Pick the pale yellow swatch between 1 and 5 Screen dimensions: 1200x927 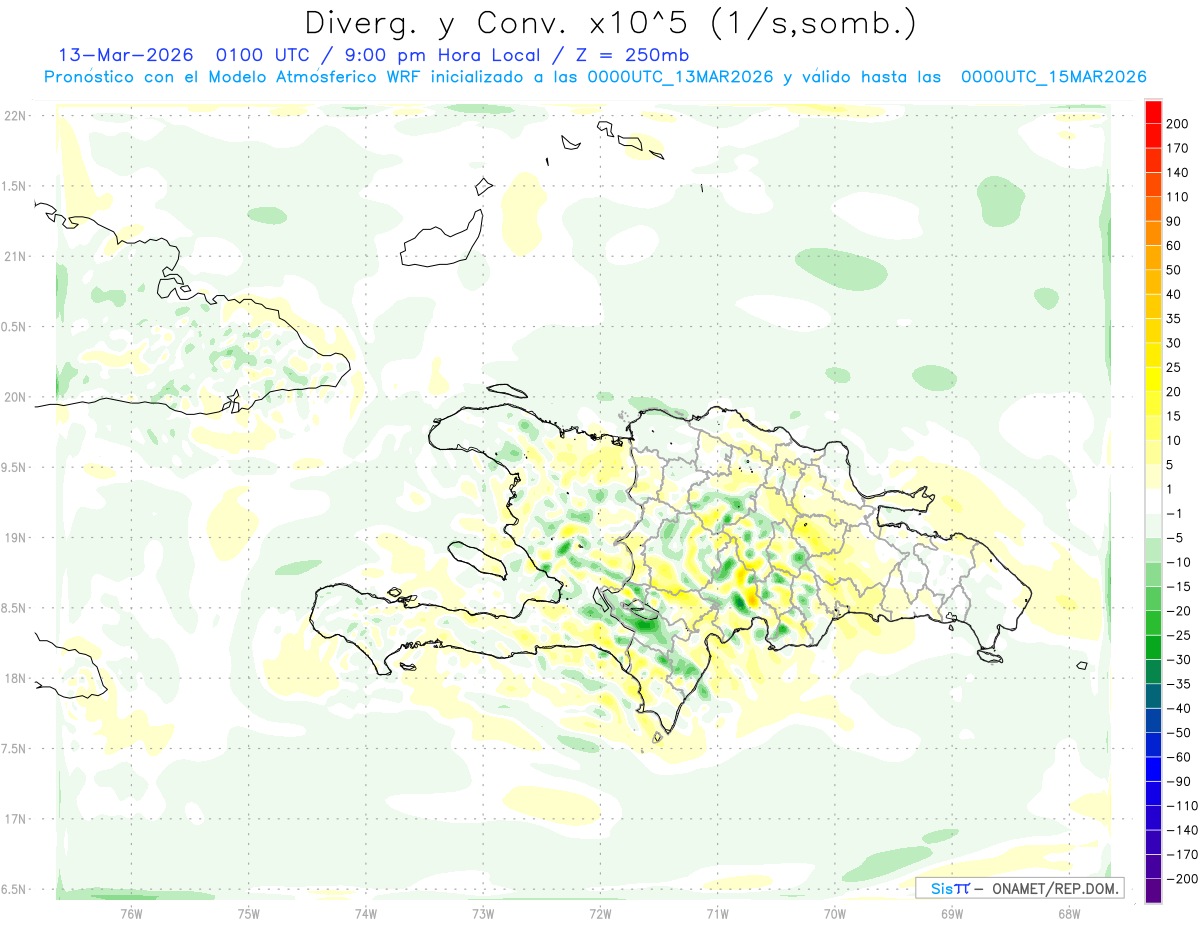(1153, 477)
